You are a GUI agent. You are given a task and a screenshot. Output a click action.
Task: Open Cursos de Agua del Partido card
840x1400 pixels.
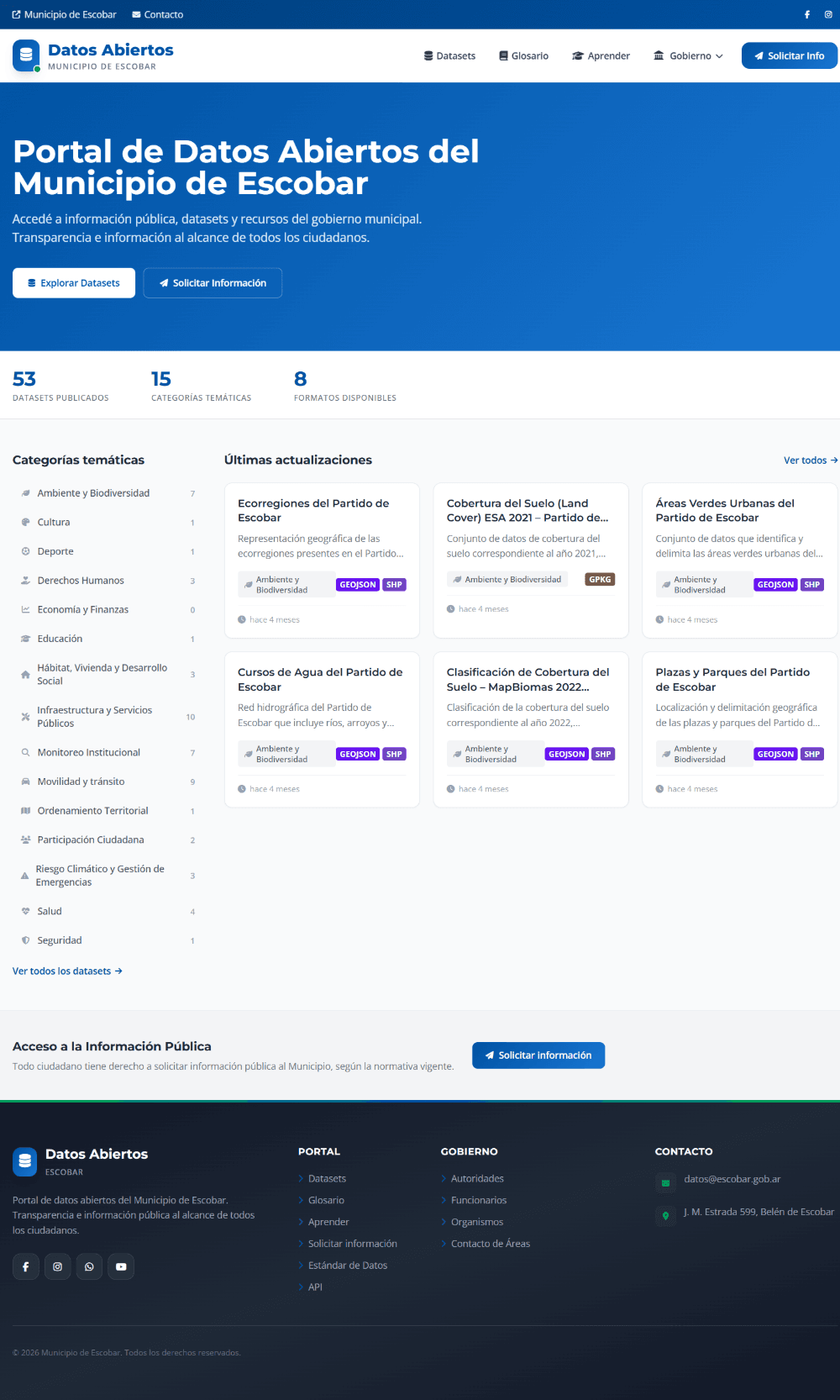[322, 729]
